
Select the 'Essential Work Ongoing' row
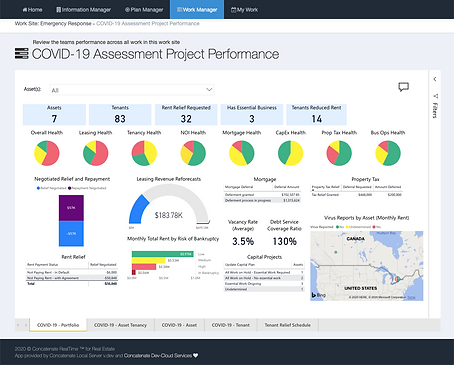pos(264,284)
